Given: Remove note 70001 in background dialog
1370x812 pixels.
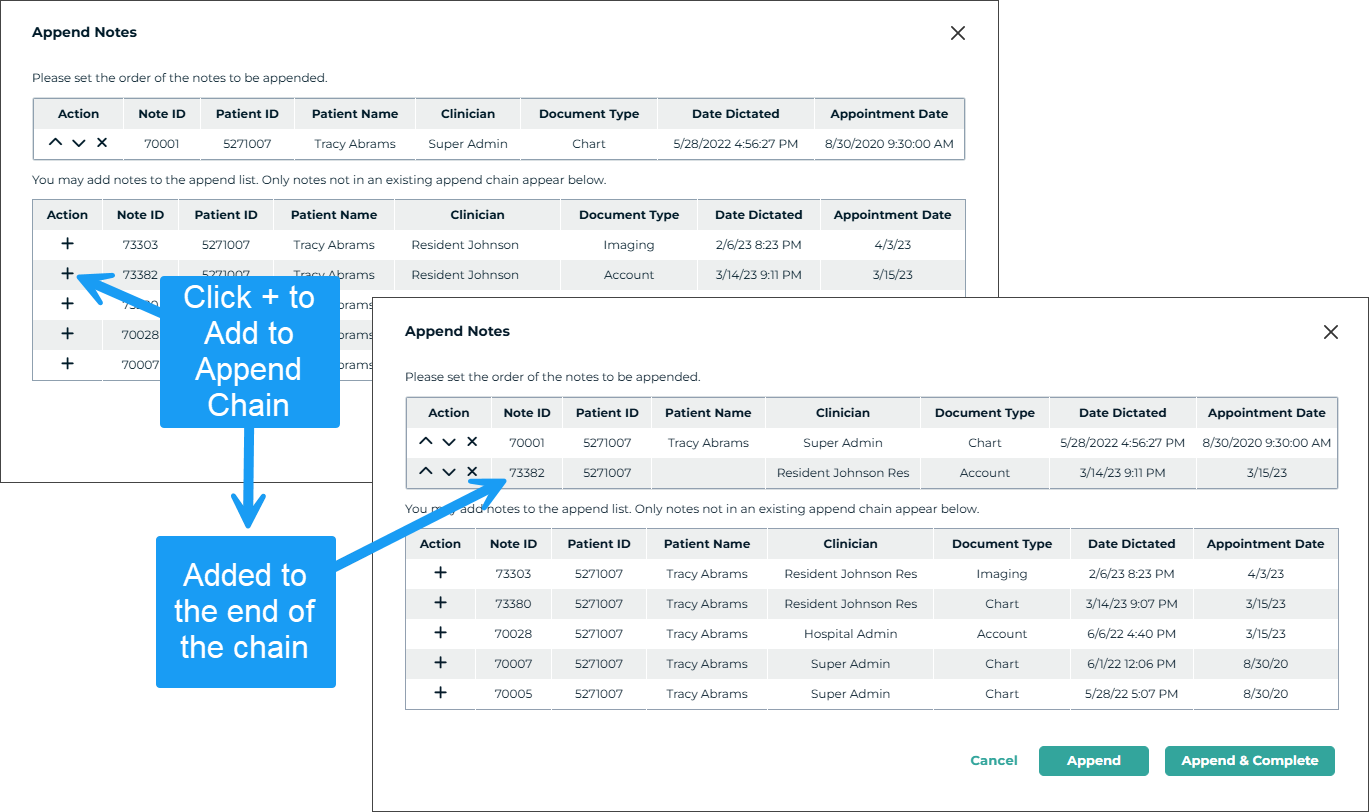Looking at the screenshot, I should point(102,143).
